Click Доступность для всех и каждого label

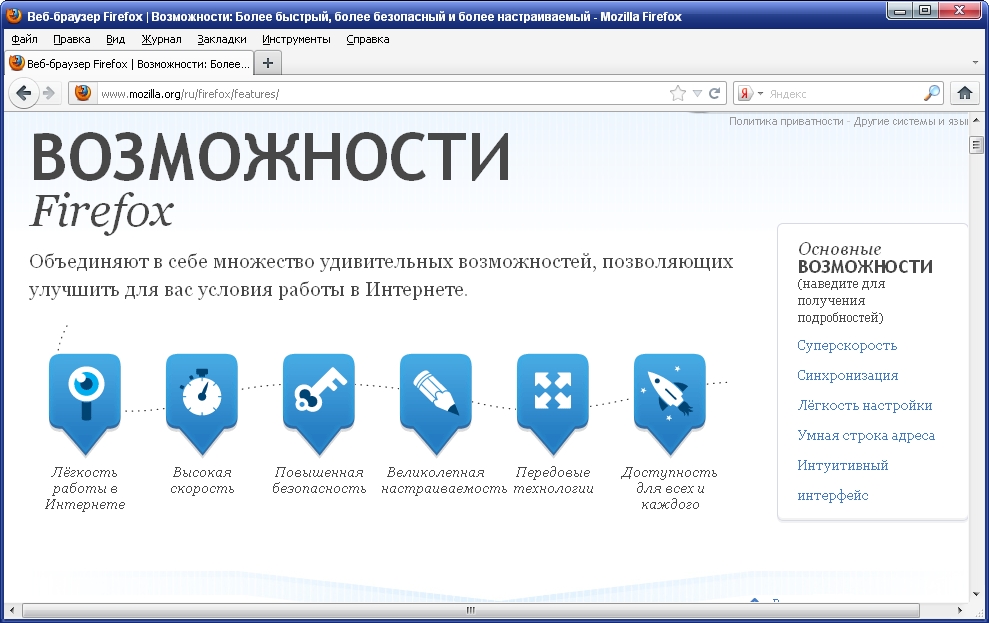[669, 488]
